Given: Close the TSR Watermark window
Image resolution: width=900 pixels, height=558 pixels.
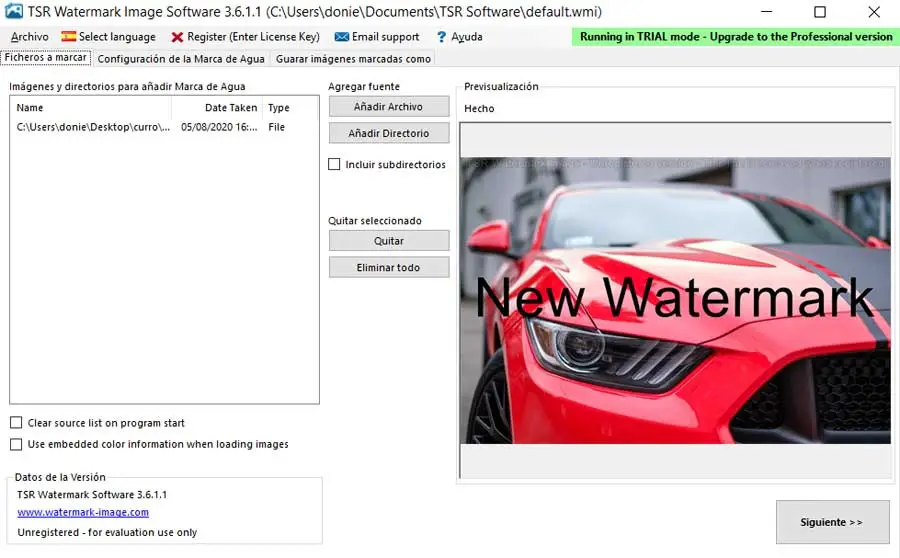Looking at the screenshot, I should coord(874,11).
